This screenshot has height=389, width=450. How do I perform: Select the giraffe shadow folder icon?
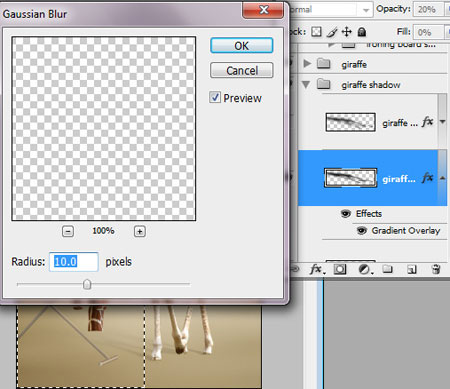[x=323, y=84]
